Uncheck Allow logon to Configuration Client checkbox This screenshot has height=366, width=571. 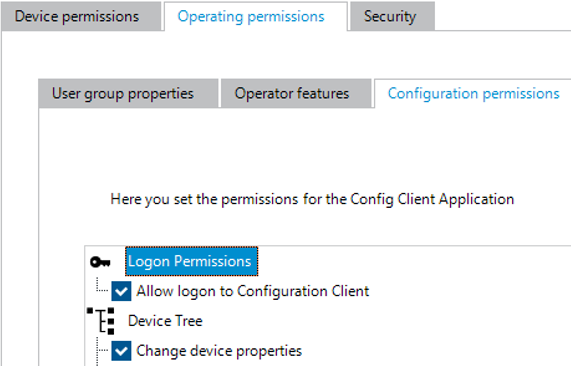click(121, 291)
